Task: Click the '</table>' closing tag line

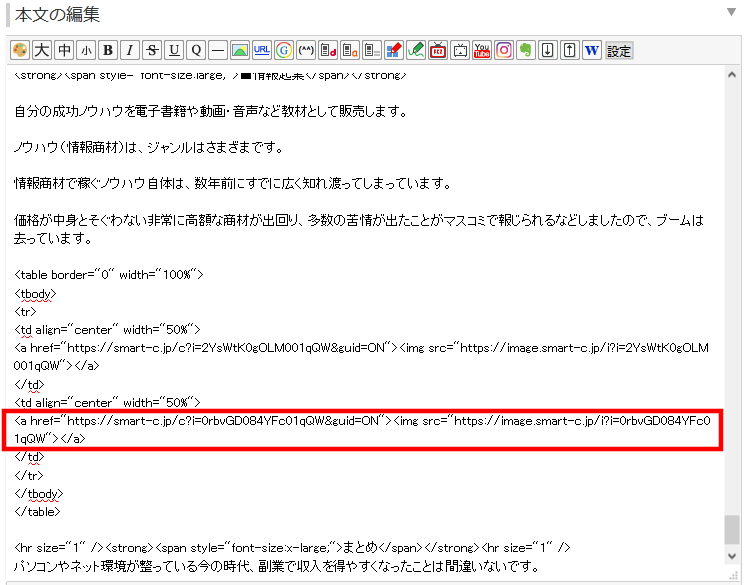Action: click(x=37, y=512)
